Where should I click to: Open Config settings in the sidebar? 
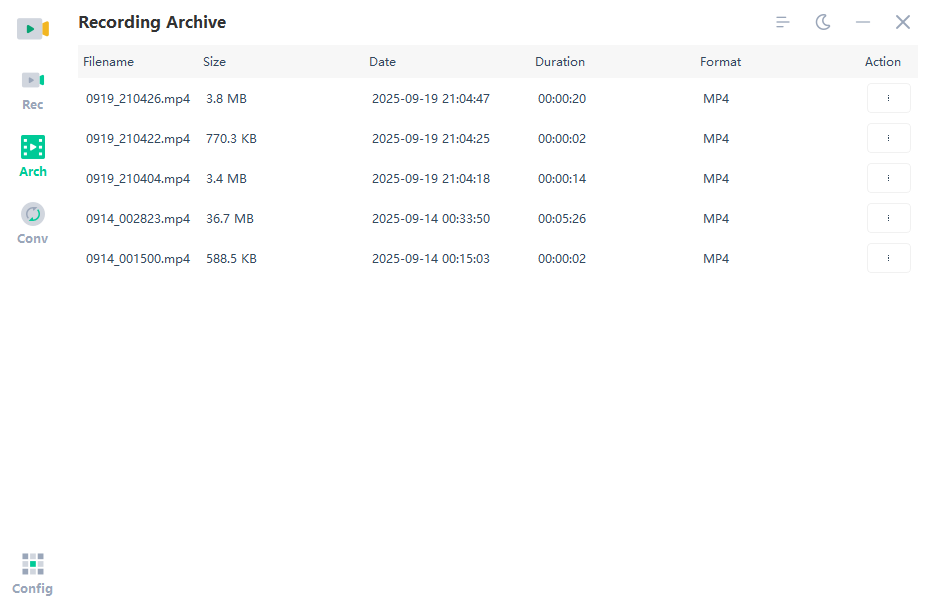pyautogui.click(x=32, y=573)
